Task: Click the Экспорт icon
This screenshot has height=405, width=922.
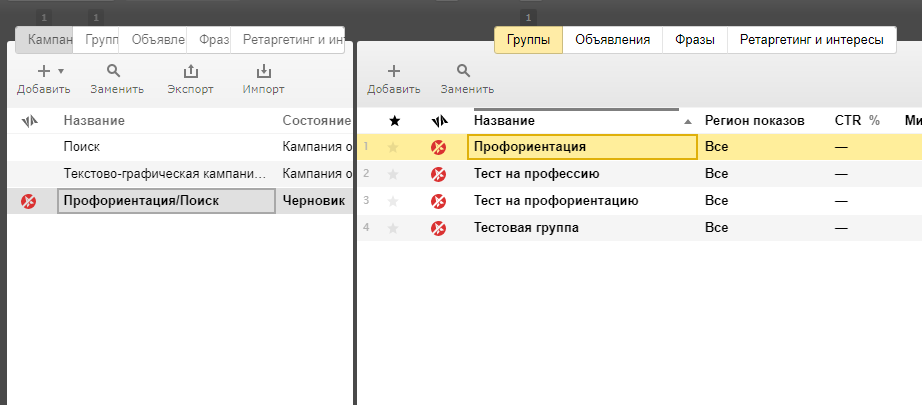Action: coord(191,72)
